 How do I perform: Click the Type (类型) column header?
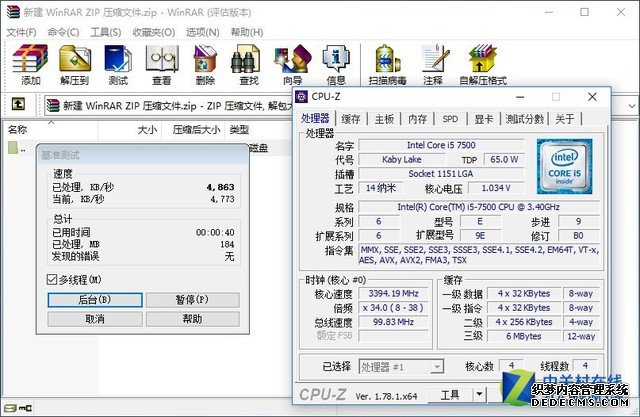click(258, 130)
